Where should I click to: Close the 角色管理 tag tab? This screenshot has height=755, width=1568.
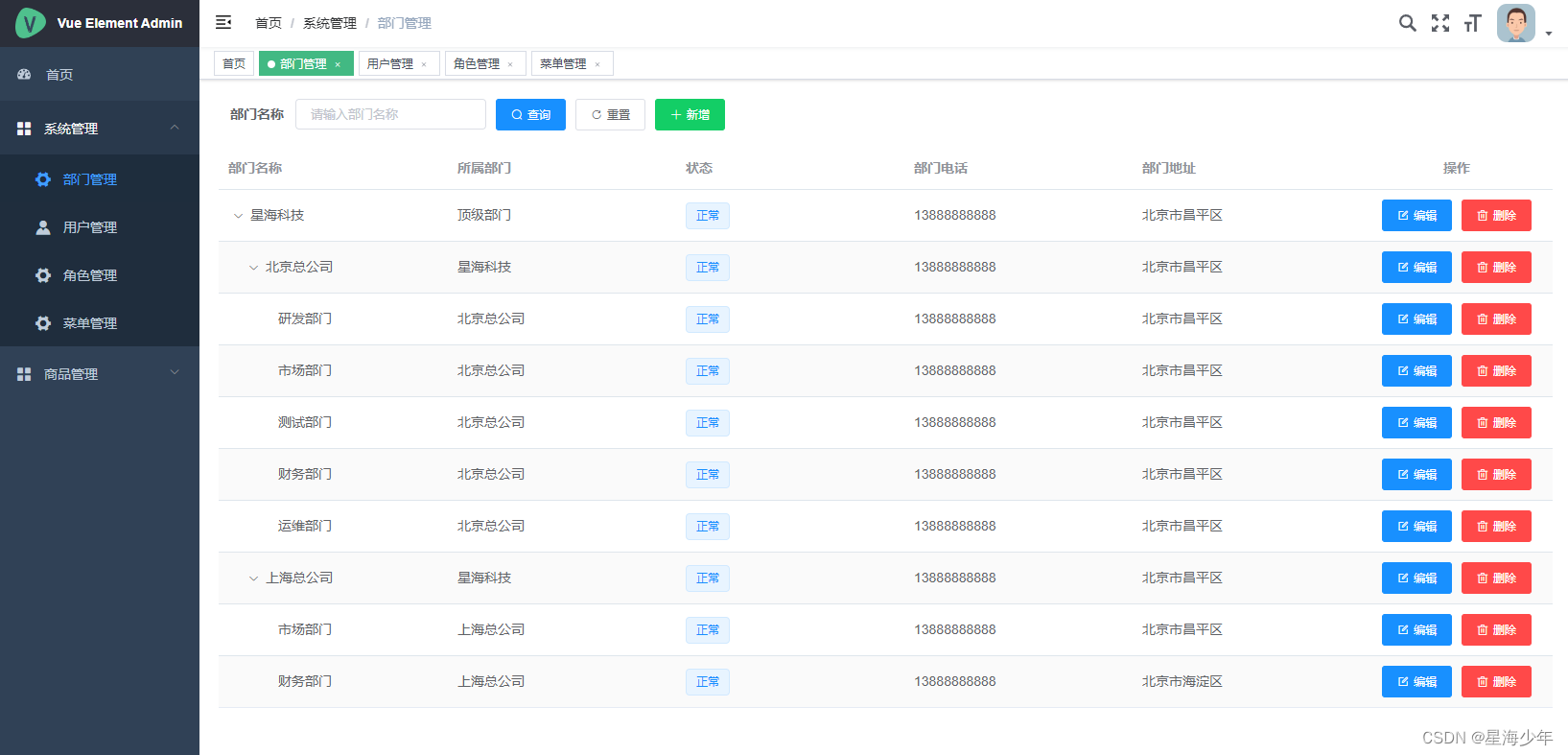[510, 64]
